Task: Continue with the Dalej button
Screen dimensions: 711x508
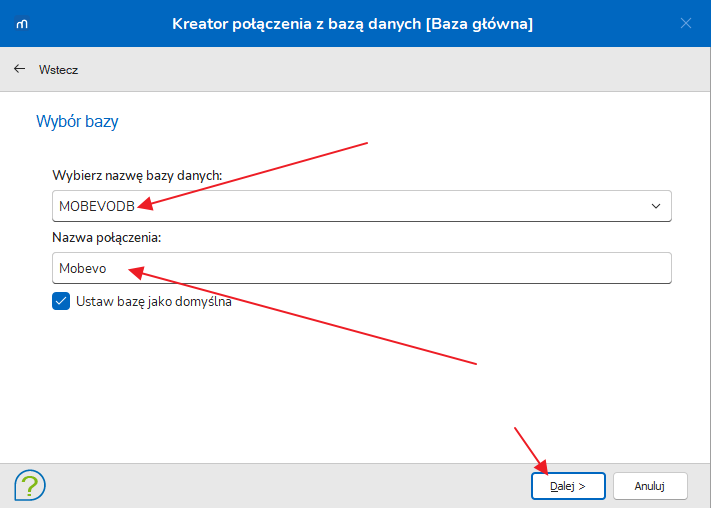Action: click(568, 486)
